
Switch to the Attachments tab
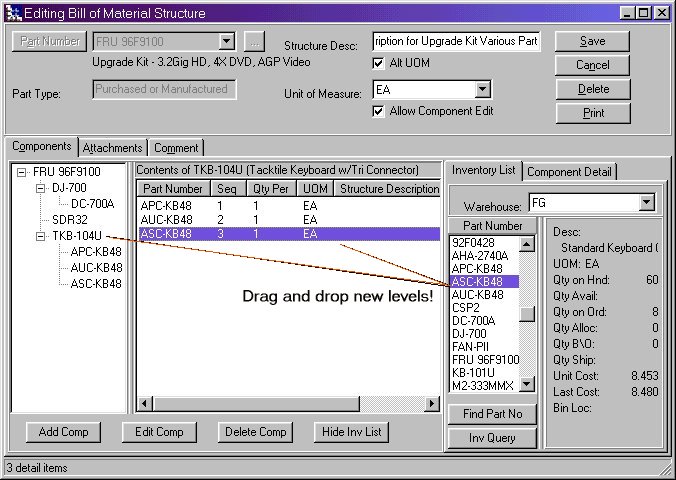point(112,148)
